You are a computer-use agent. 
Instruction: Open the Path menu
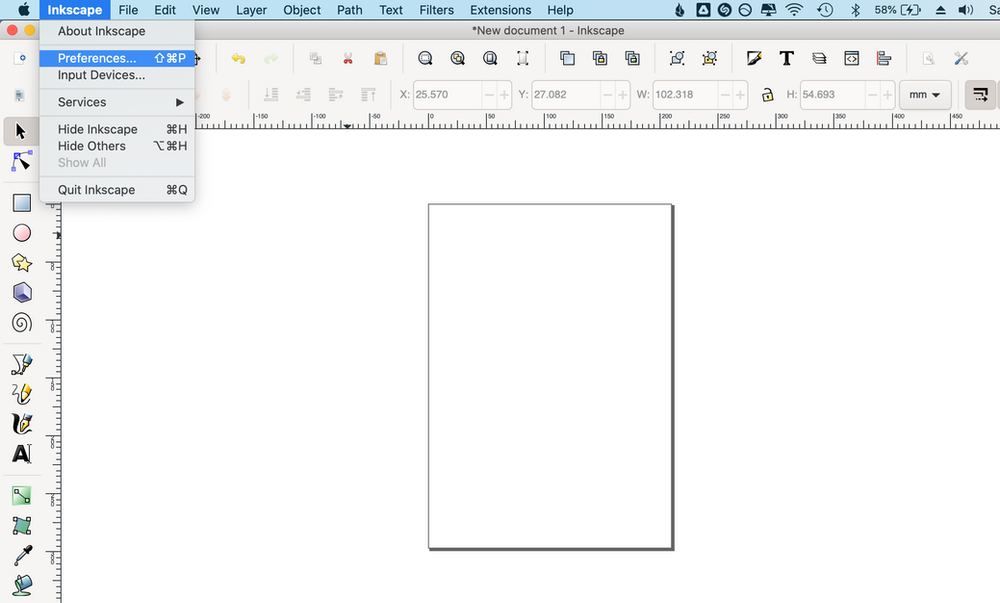pos(349,10)
